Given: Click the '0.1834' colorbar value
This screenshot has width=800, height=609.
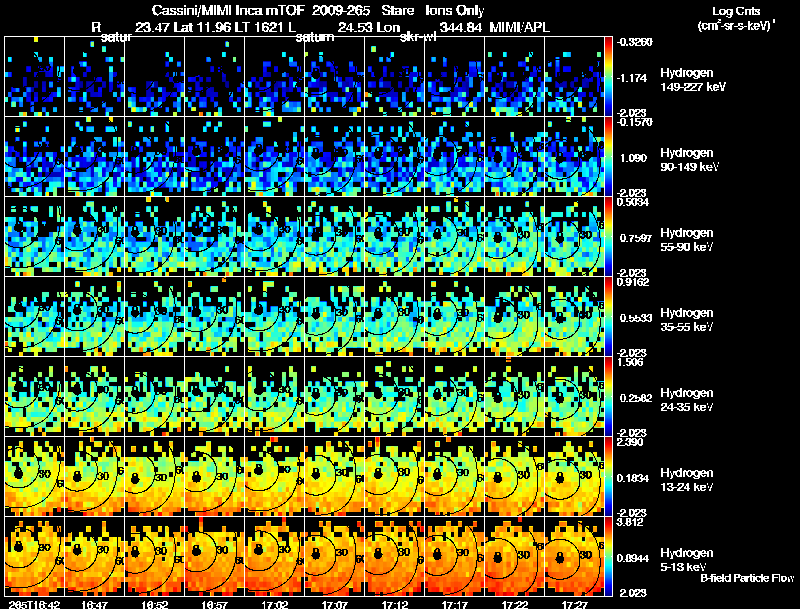Looking at the screenshot, I should tap(633, 478).
